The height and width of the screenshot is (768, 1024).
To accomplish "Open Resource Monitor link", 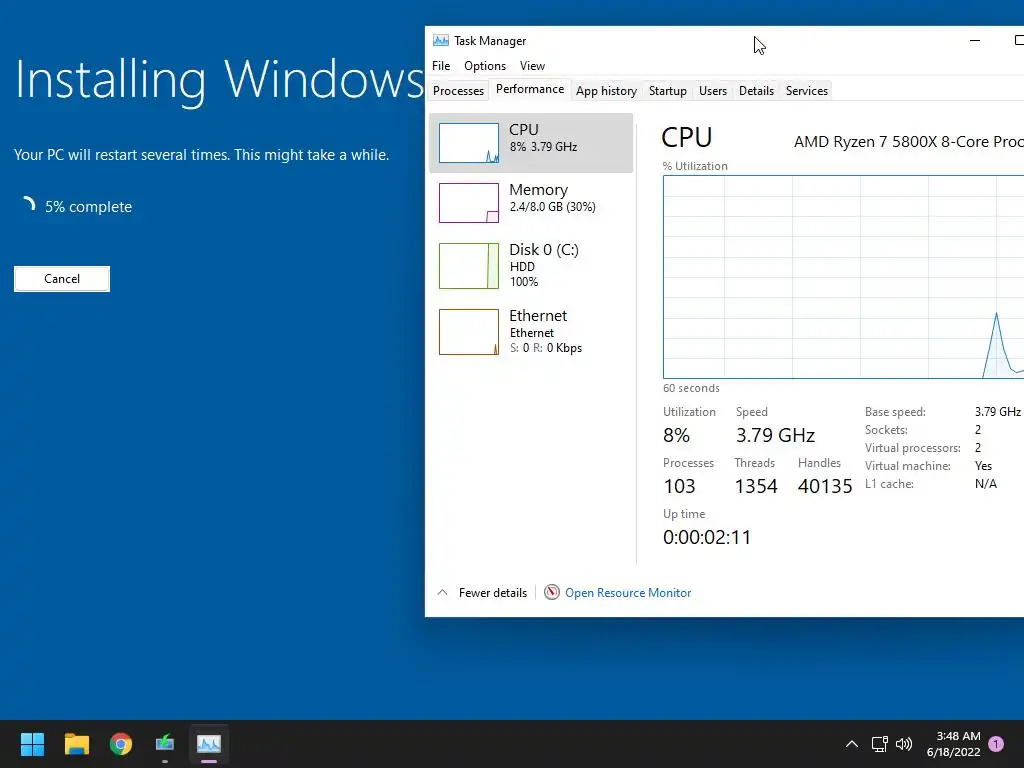I will pos(628,592).
